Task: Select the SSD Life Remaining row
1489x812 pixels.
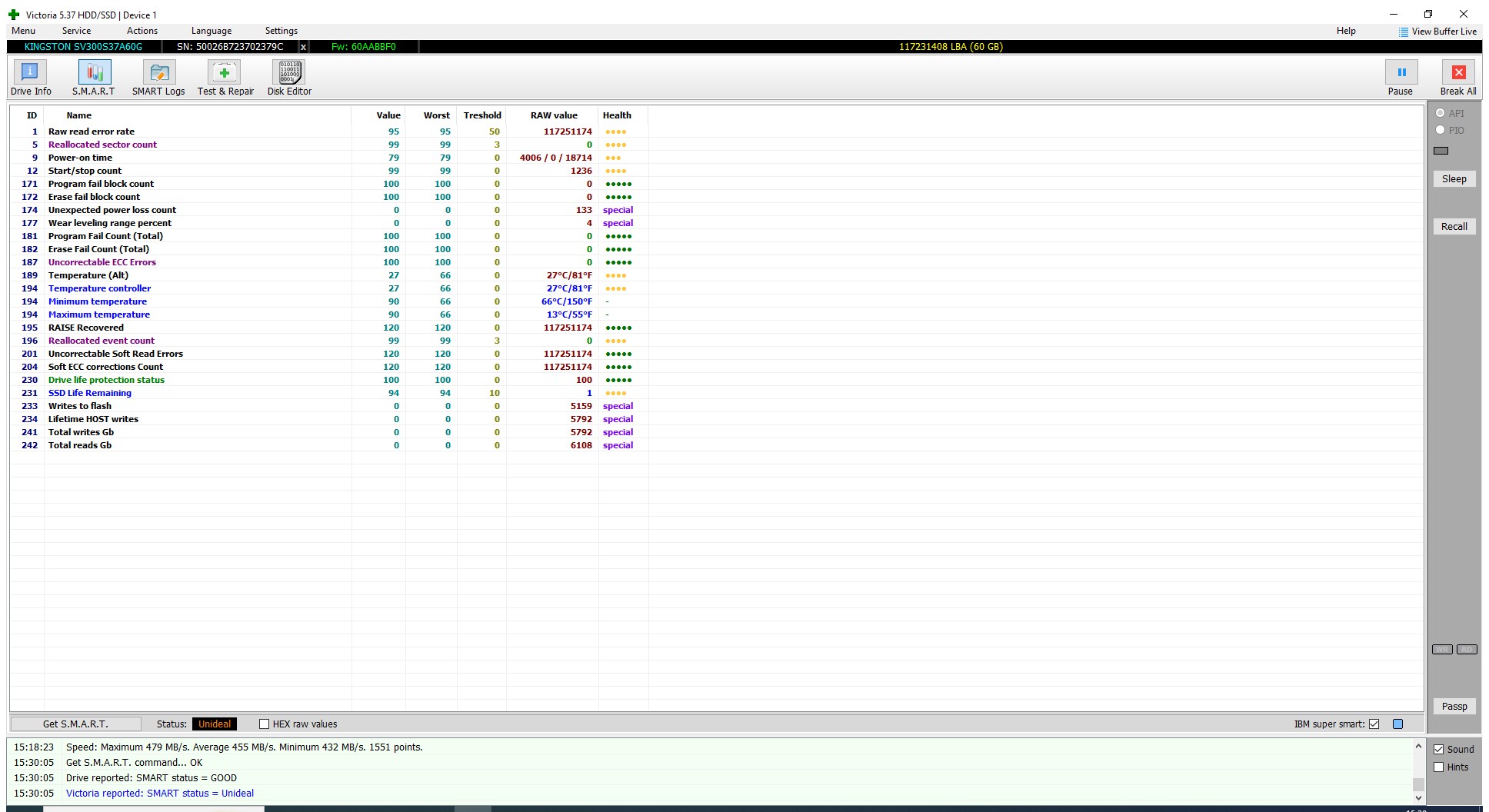Action: click(x=329, y=393)
